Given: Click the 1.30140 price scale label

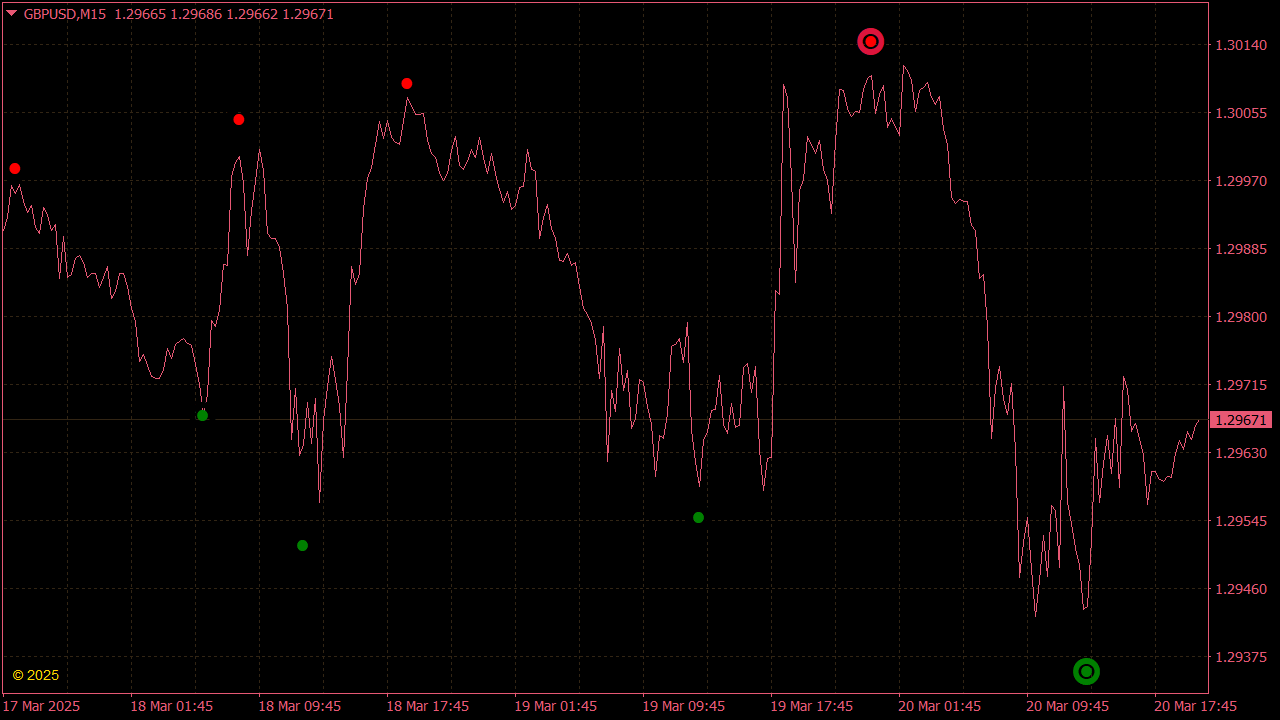Looking at the screenshot, I should point(1241,45).
